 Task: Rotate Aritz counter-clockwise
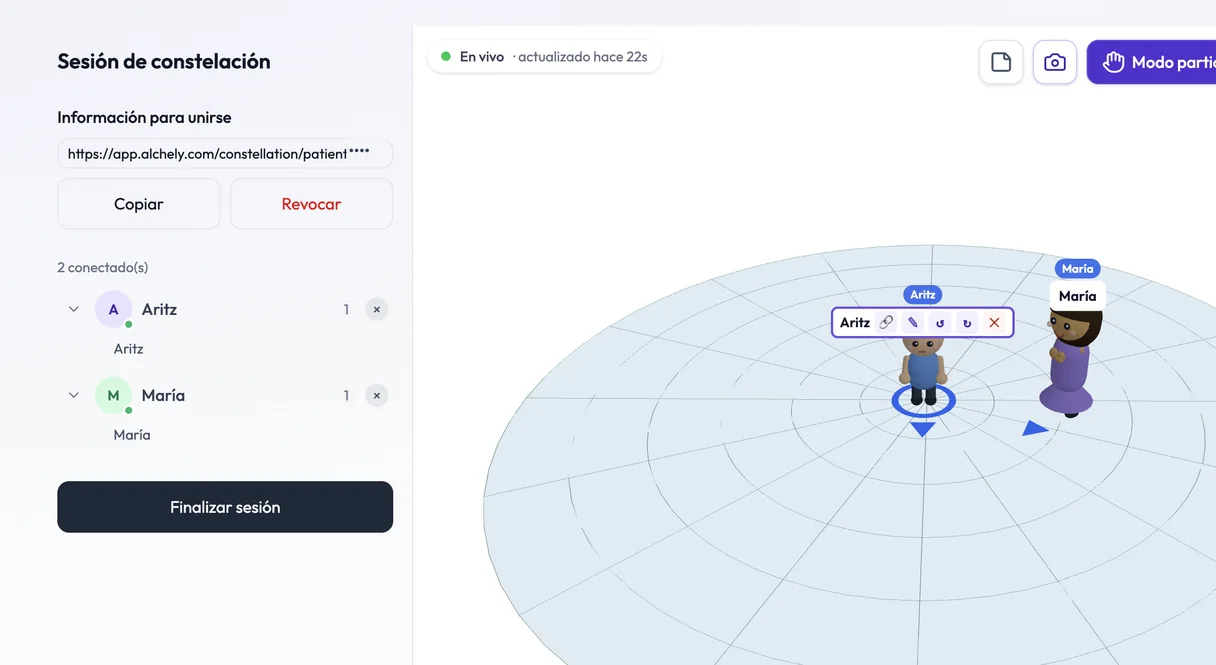pos(940,322)
